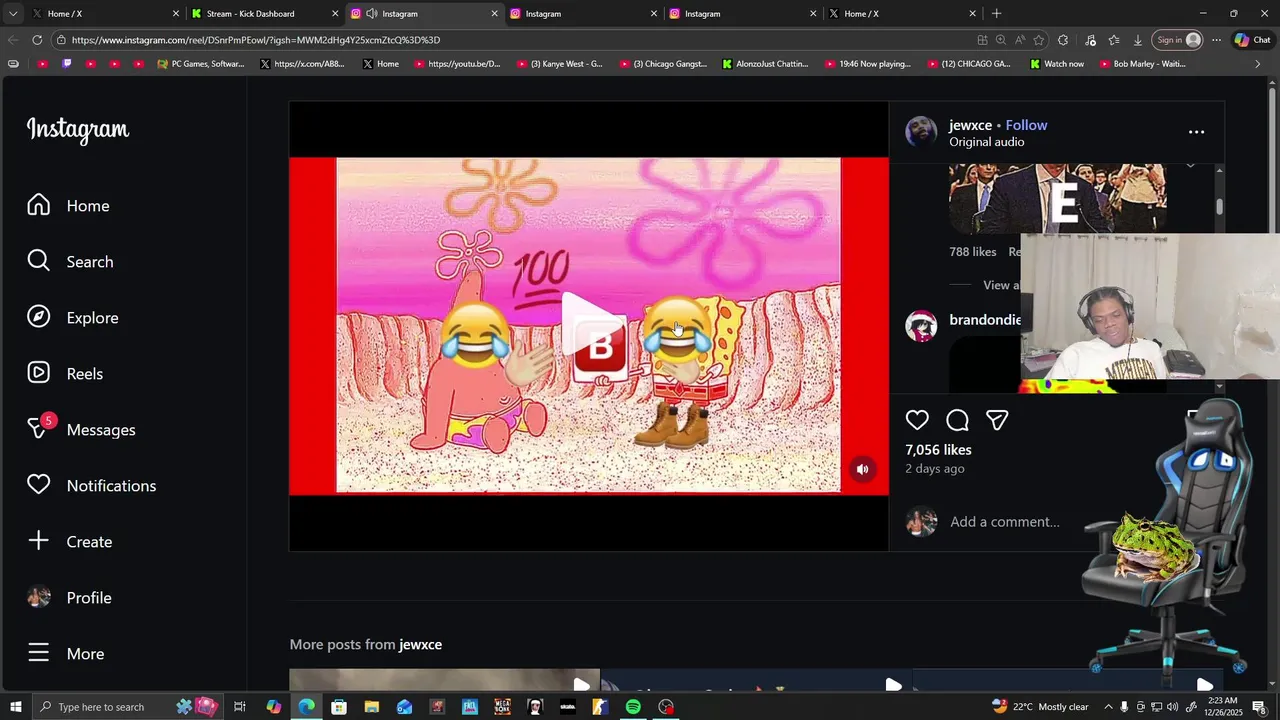Reload the page
This screenshot has width=1280, height=720.
(37, 40)
